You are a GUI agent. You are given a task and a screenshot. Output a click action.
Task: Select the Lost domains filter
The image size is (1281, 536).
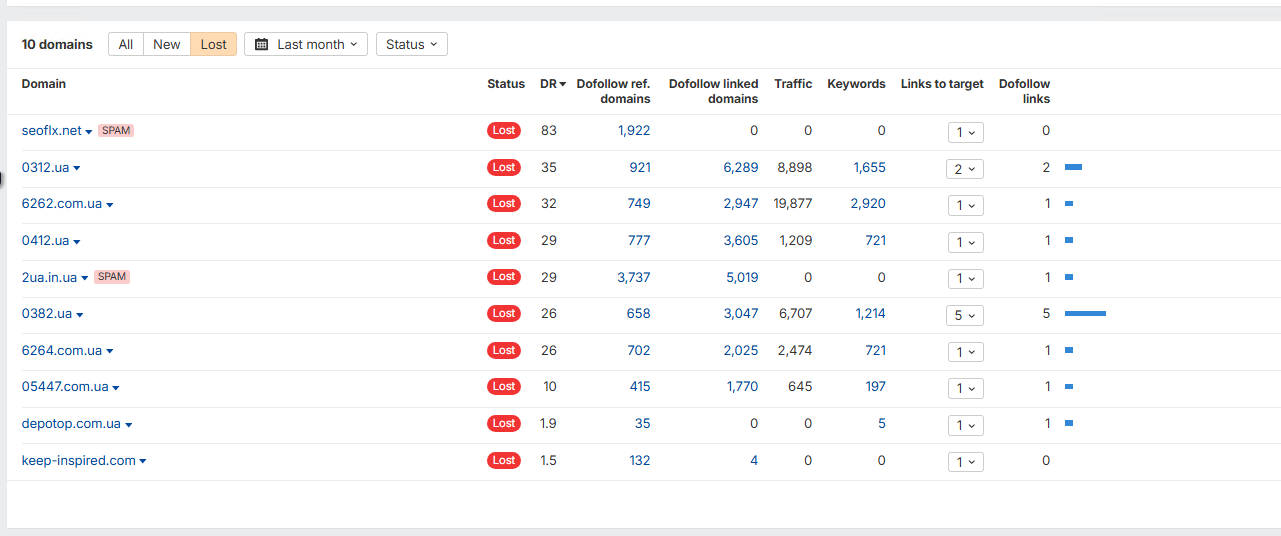pos(214,44)
